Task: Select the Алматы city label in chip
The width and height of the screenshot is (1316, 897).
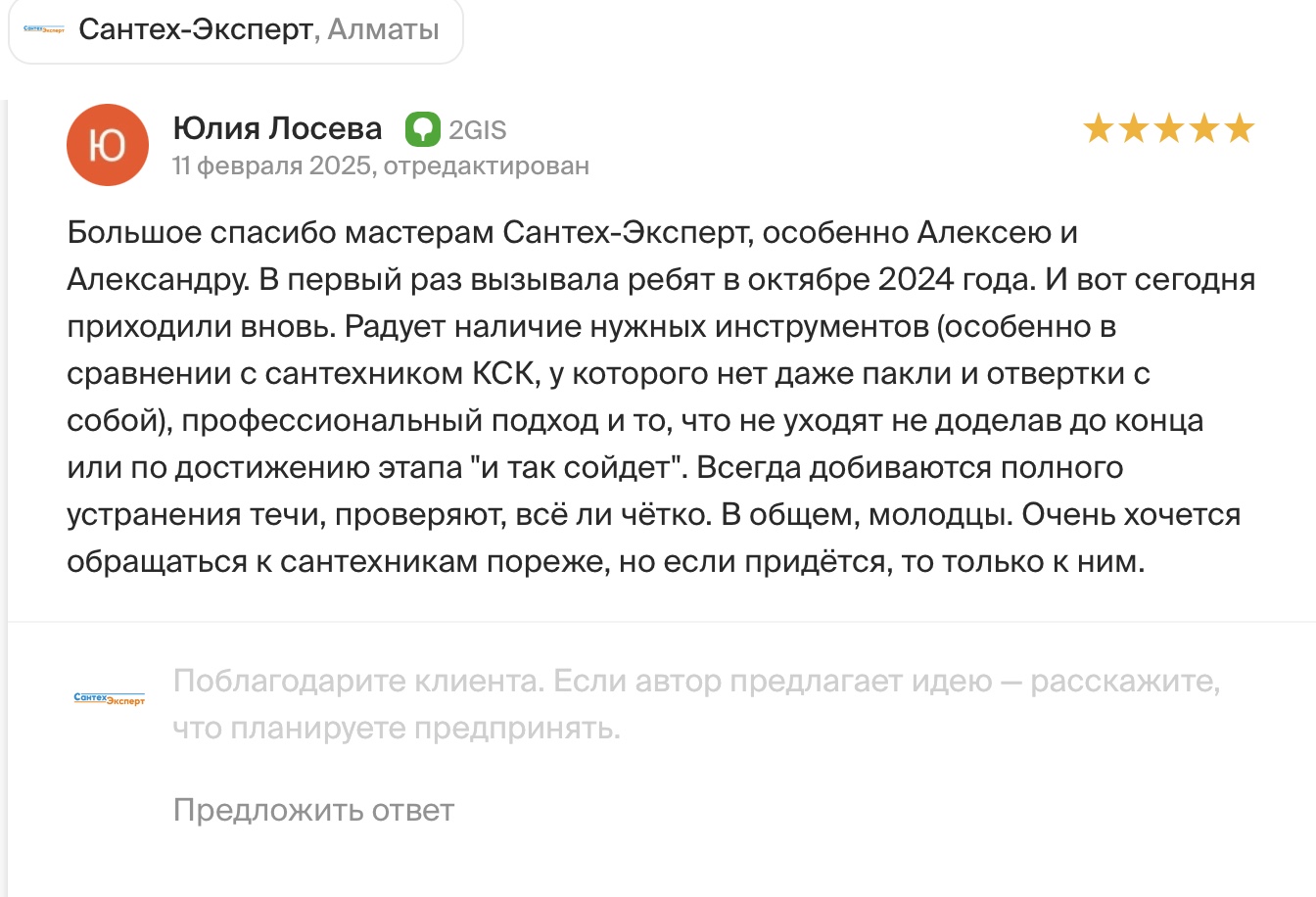Action: (383, 29)
